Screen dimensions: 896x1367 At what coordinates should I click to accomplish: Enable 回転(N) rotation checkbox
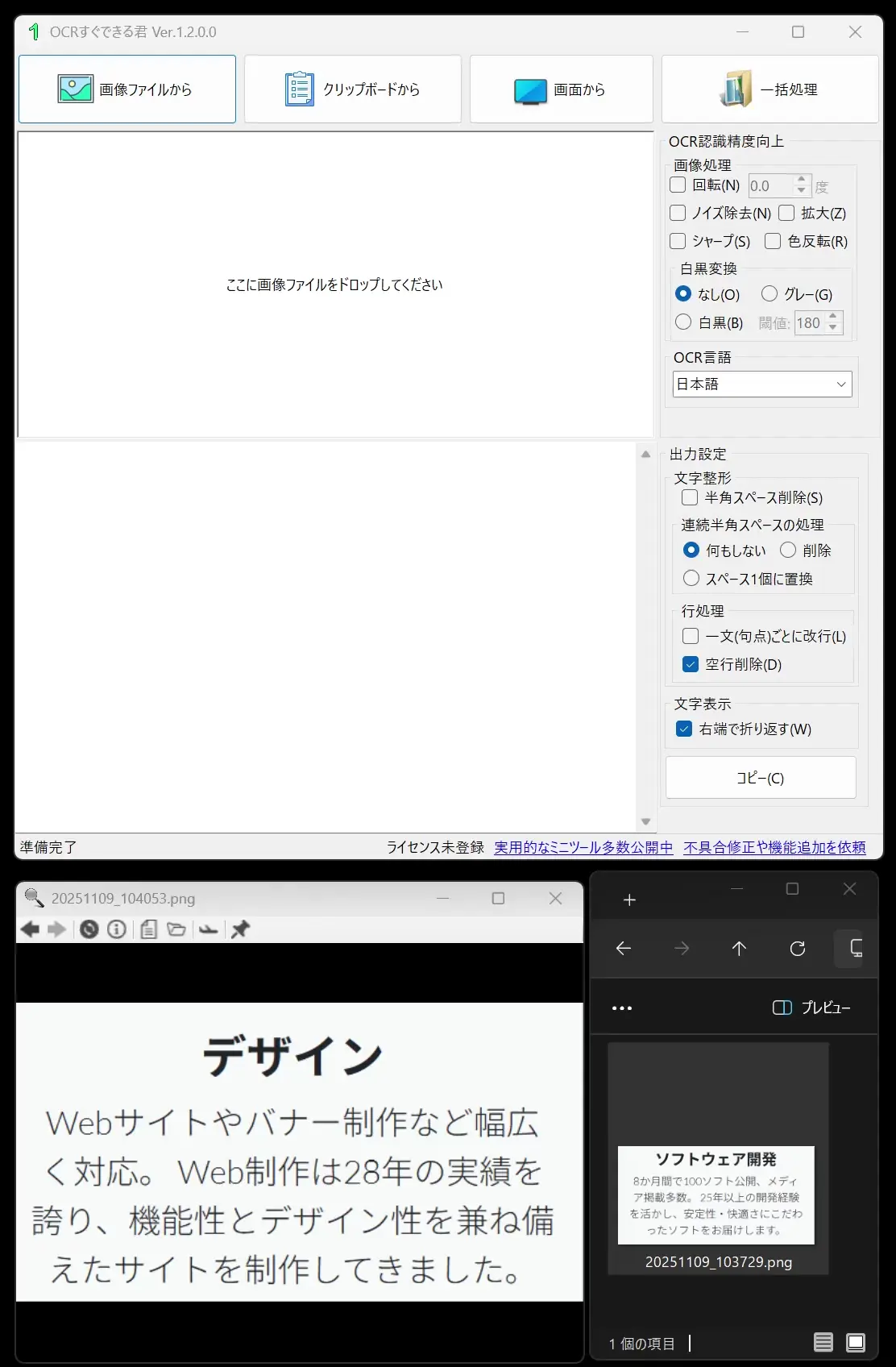[x=678, y=185]
